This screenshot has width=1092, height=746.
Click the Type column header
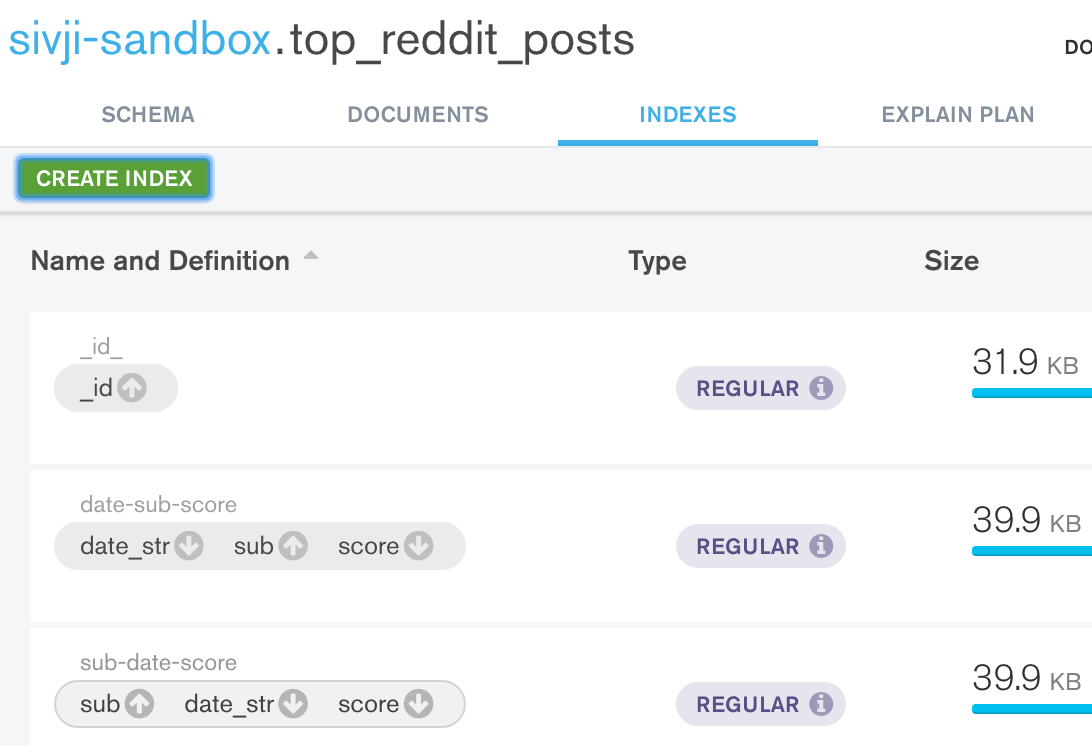657,262
